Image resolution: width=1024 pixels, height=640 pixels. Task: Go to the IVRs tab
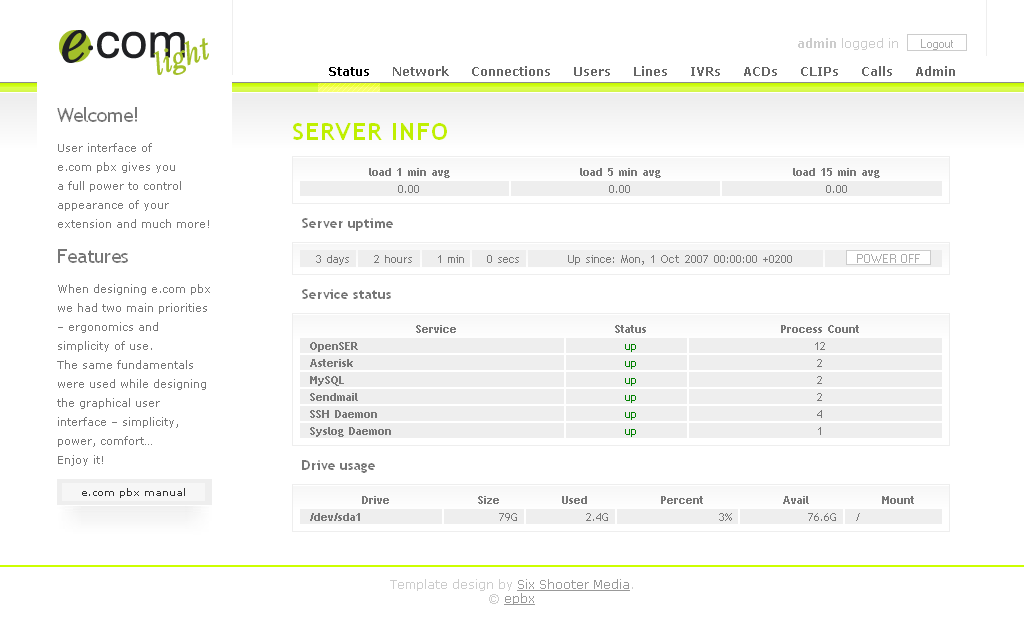[x=705, y=72]
